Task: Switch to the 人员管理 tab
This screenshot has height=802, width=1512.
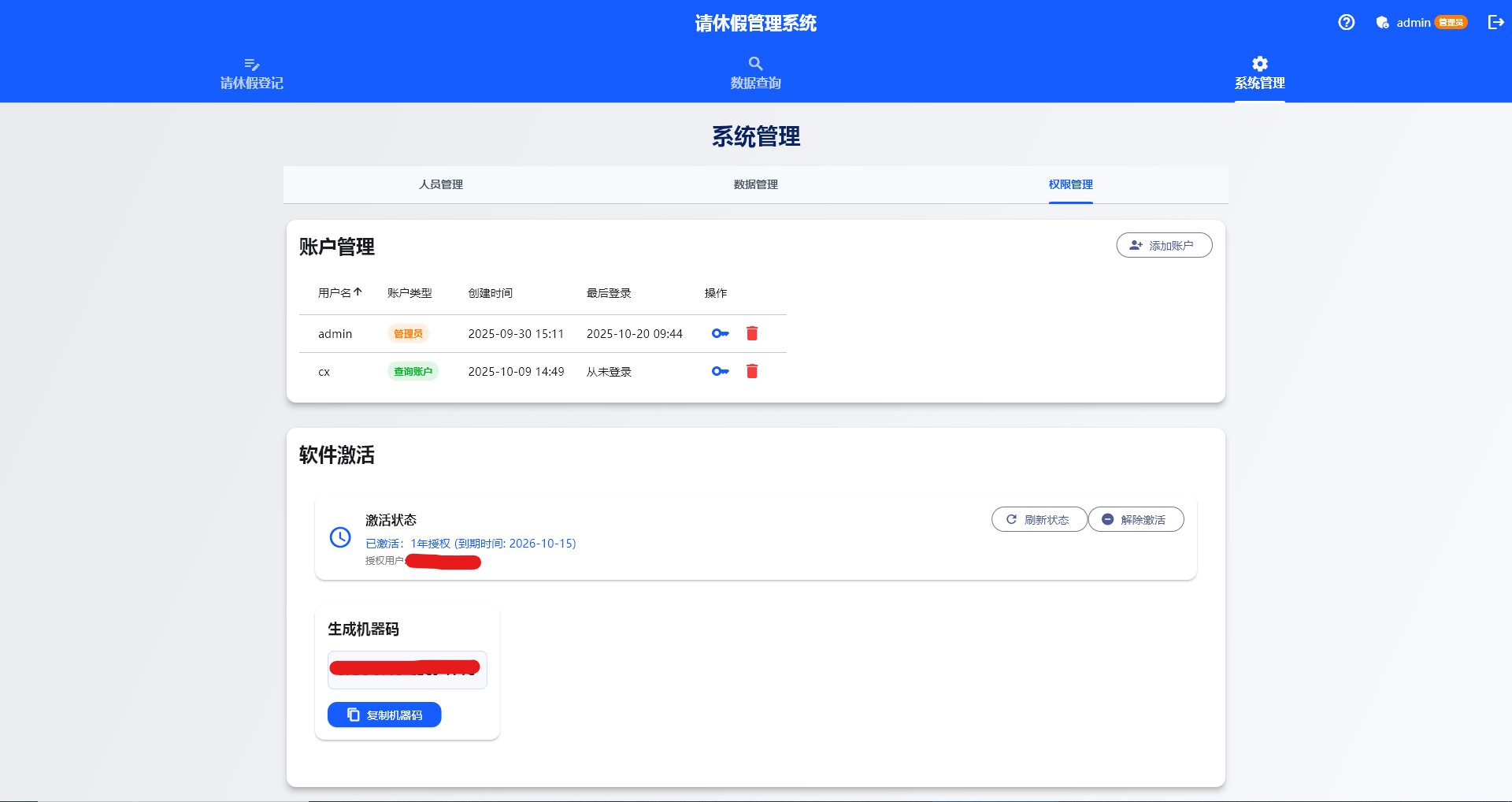Action: 440,184
